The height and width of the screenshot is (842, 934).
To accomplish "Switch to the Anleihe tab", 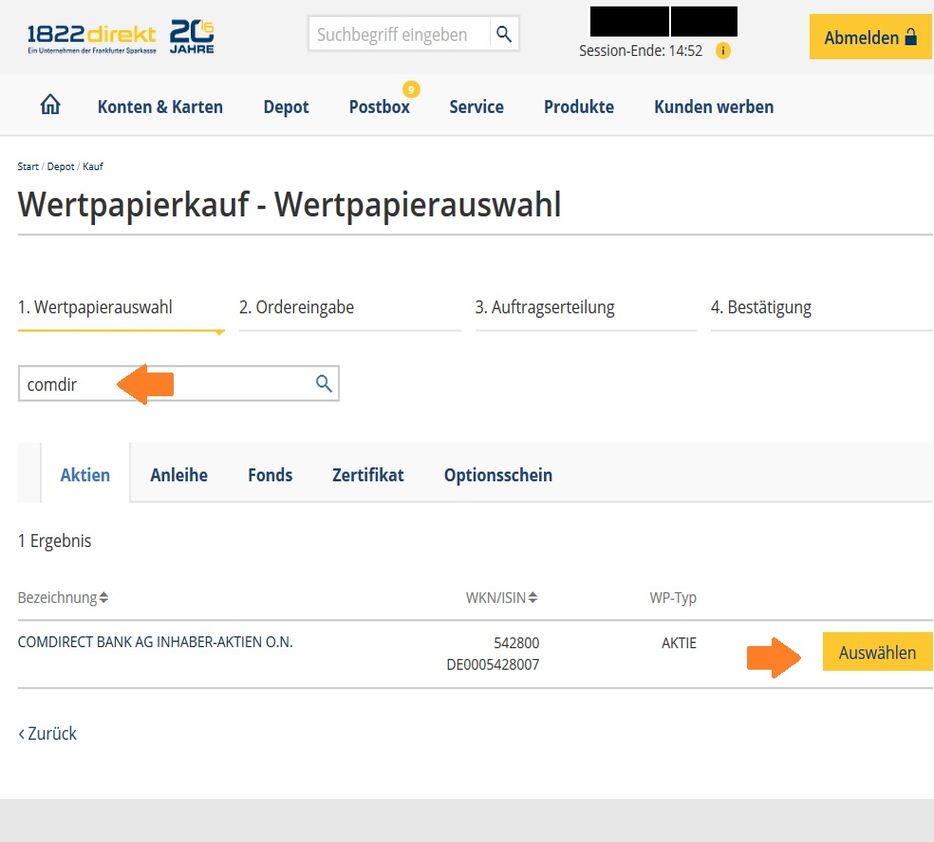I will pyautogui.click(x=179, y=475).
